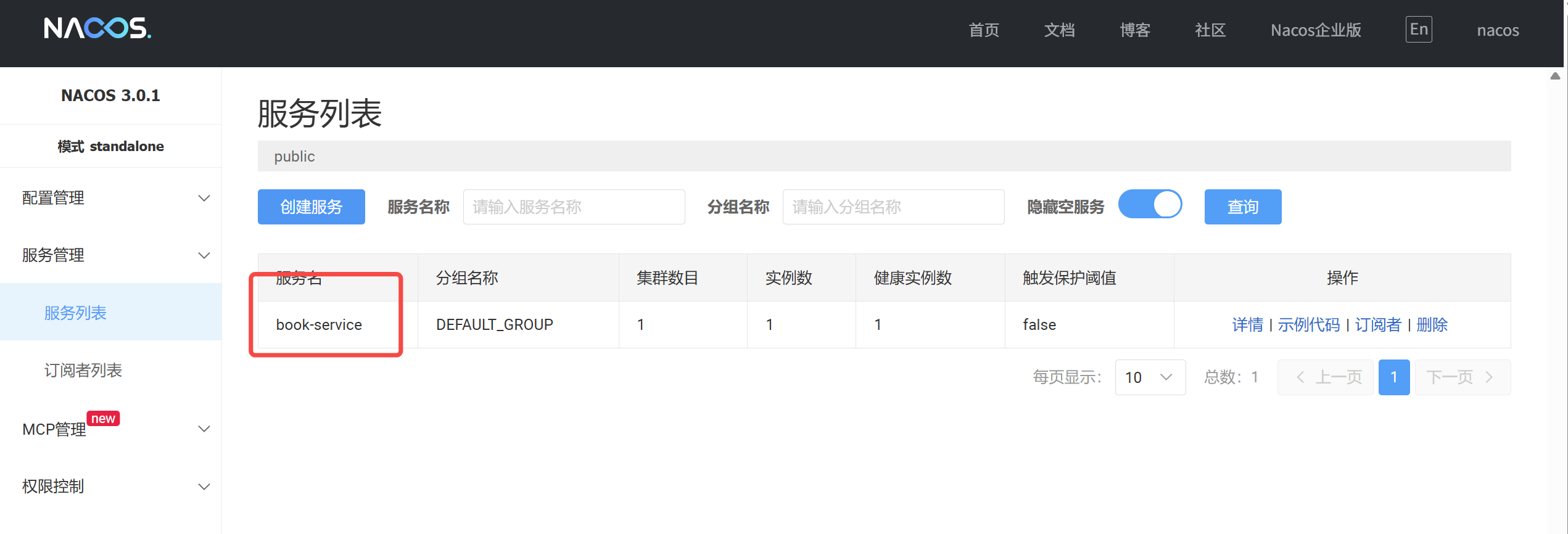Focus the service name input field

[574, 207]
